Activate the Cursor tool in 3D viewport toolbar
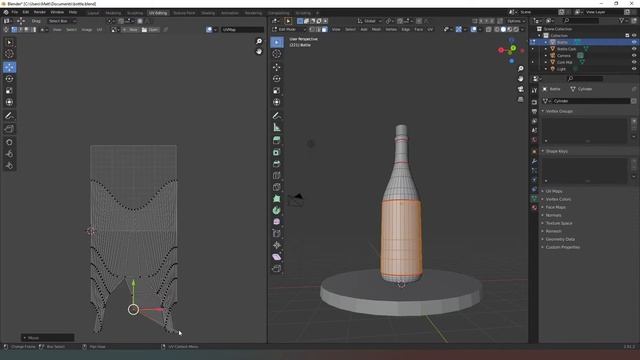The height and width of the screenshot is (360, 640). (277, 54)
